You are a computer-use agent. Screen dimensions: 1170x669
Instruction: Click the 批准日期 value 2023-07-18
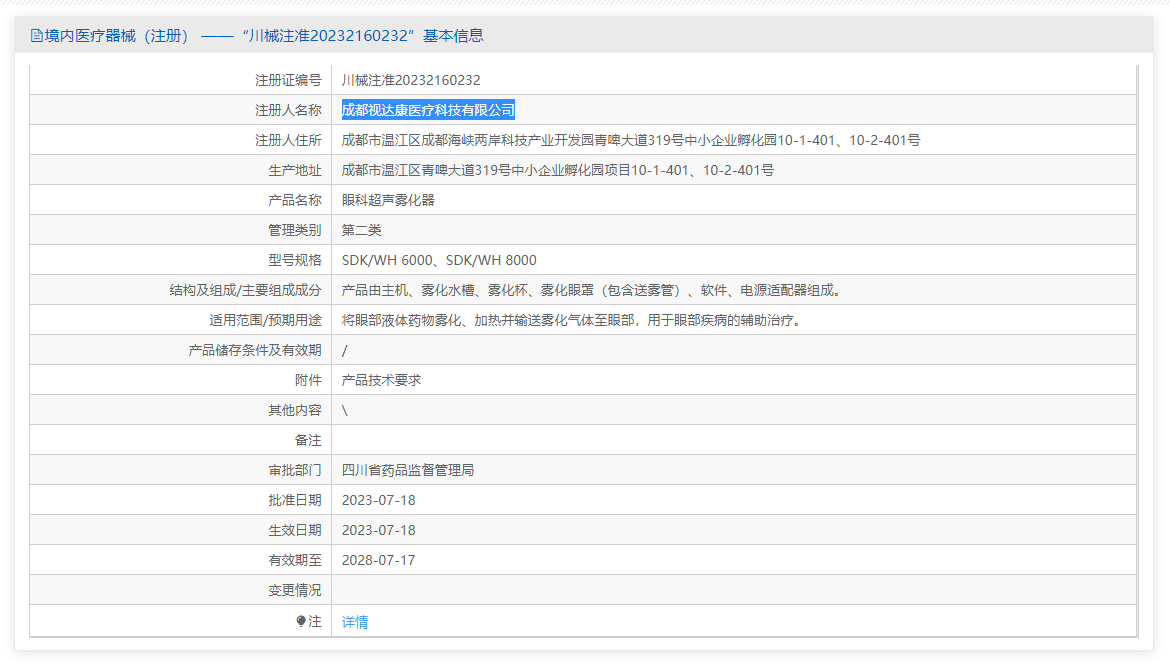(x=378, y=500)
